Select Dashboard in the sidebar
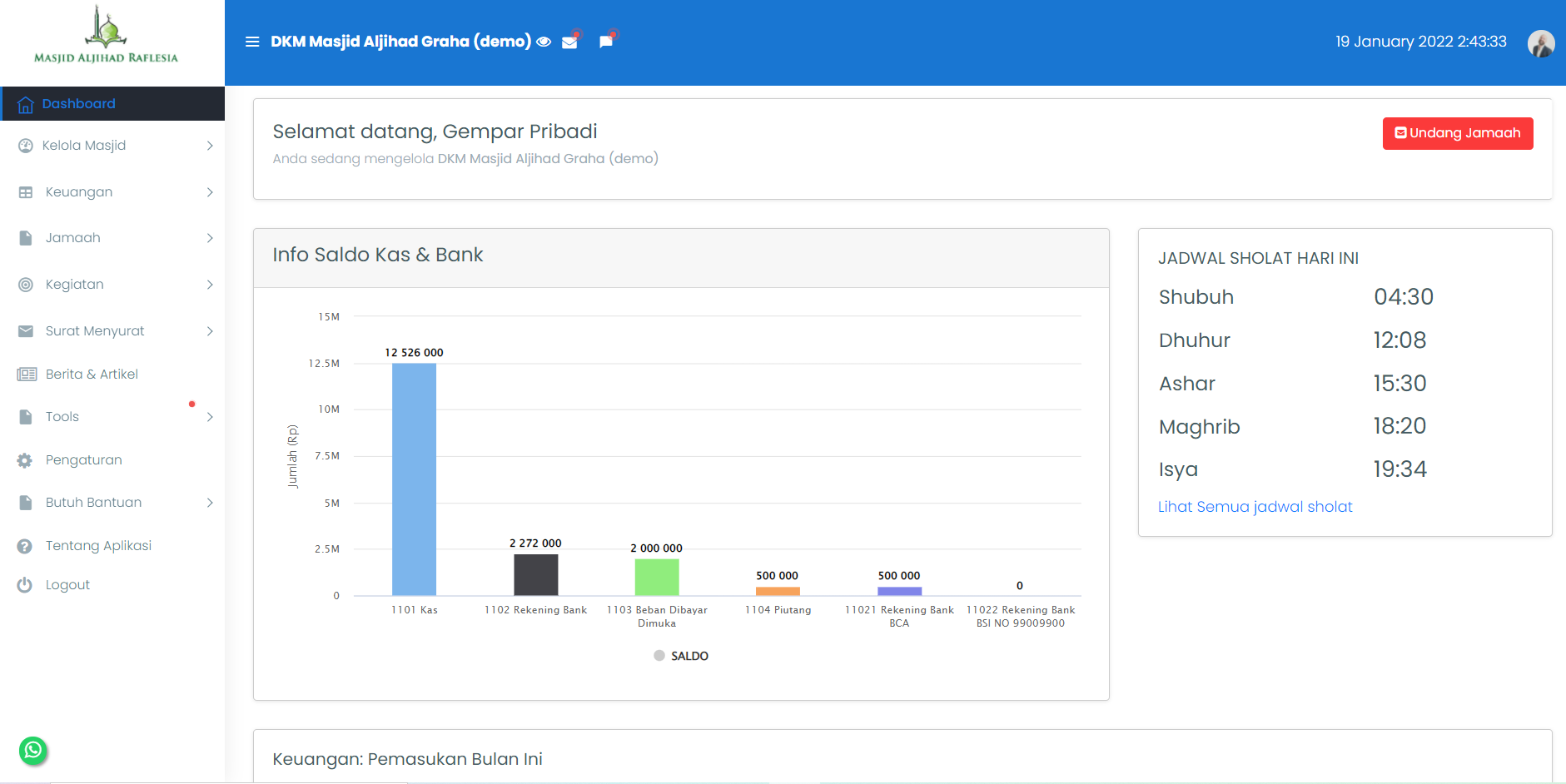Viewport: 1566px width, 784px height. tap(79, 104)
